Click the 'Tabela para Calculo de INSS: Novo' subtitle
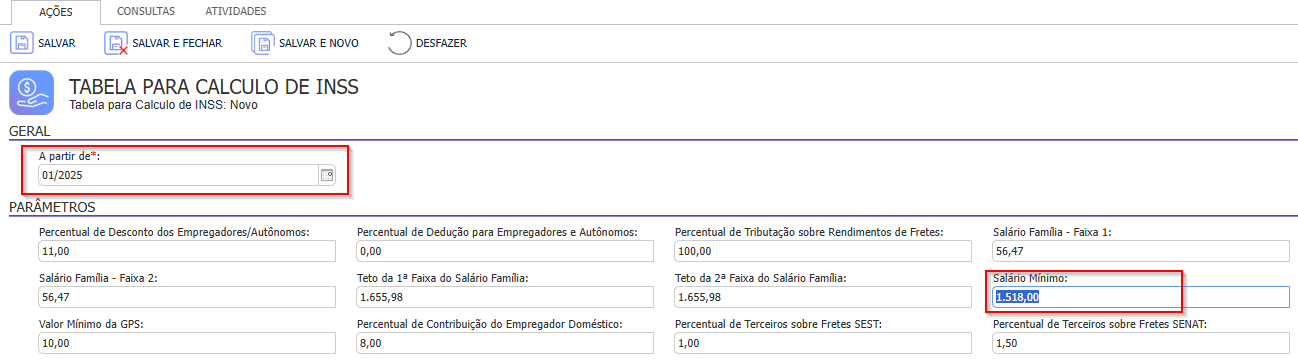Viewport: 1298px width, 362px height. click(163, 104)
